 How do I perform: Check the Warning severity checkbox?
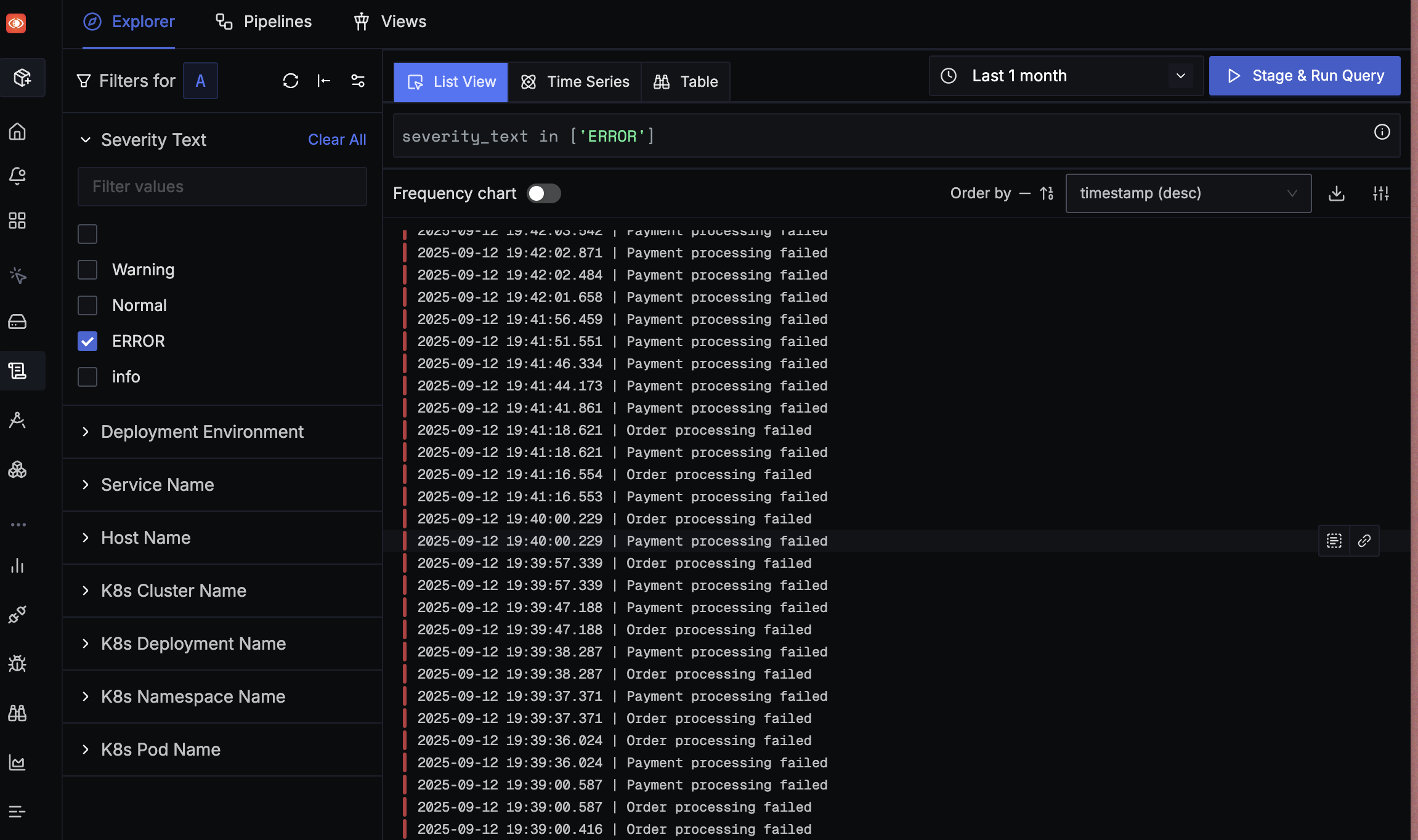click(x=87, y=270)
